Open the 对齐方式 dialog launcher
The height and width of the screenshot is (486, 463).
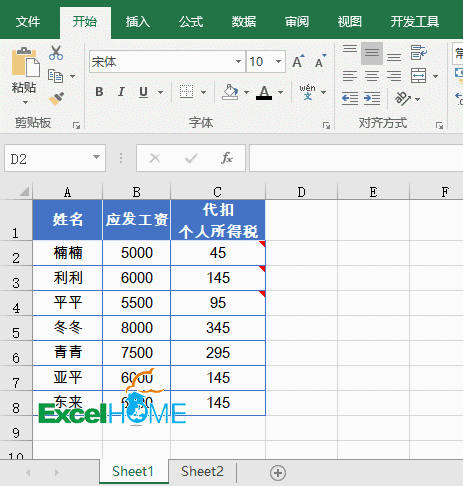click(x=439, y=125)
